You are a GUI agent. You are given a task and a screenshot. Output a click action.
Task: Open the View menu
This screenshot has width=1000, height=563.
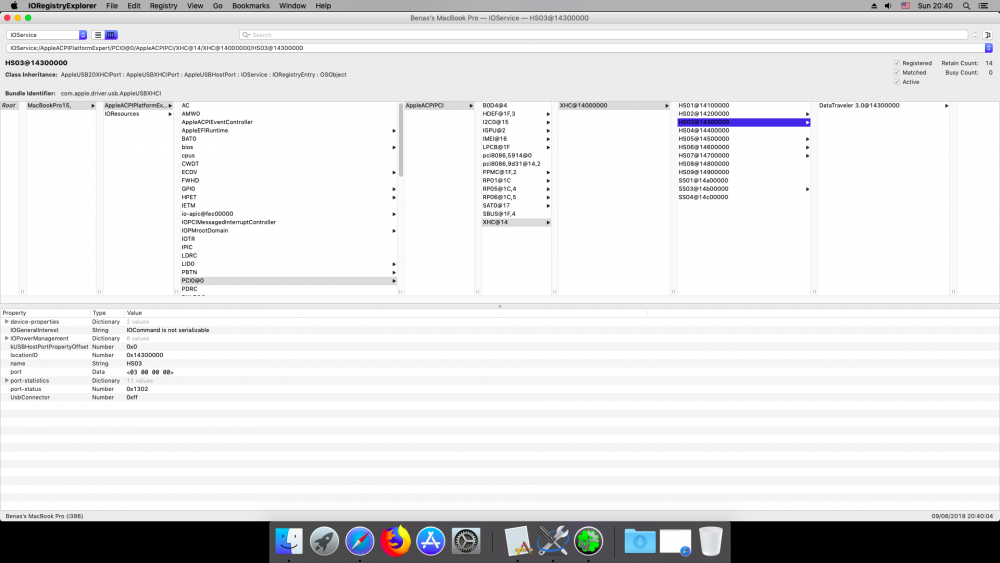pyautogui.click(x=195, y=6)
